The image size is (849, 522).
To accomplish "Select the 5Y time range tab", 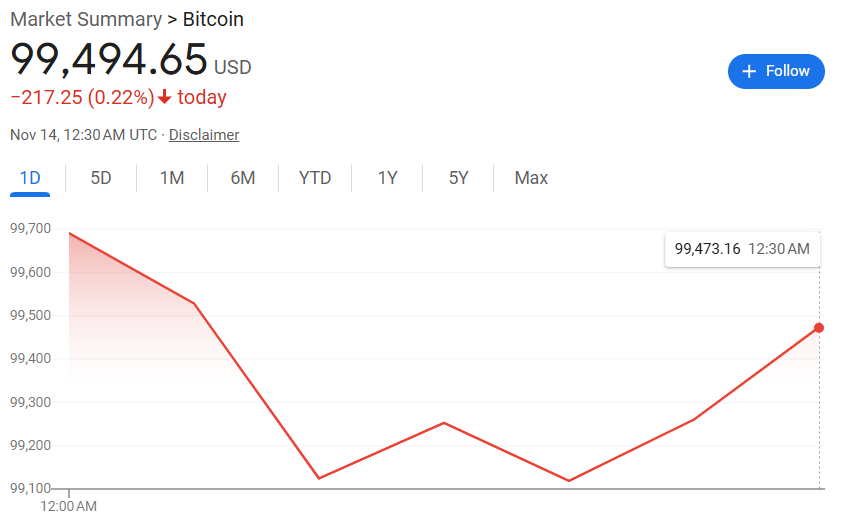I will (x=458, y=178).
